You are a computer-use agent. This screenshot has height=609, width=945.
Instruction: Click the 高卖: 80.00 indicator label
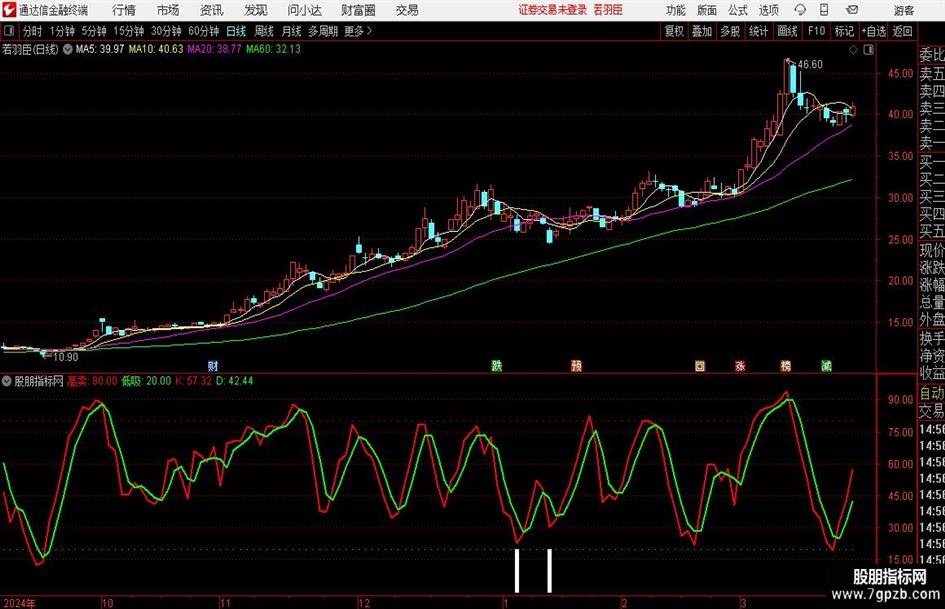coord(92,381)
